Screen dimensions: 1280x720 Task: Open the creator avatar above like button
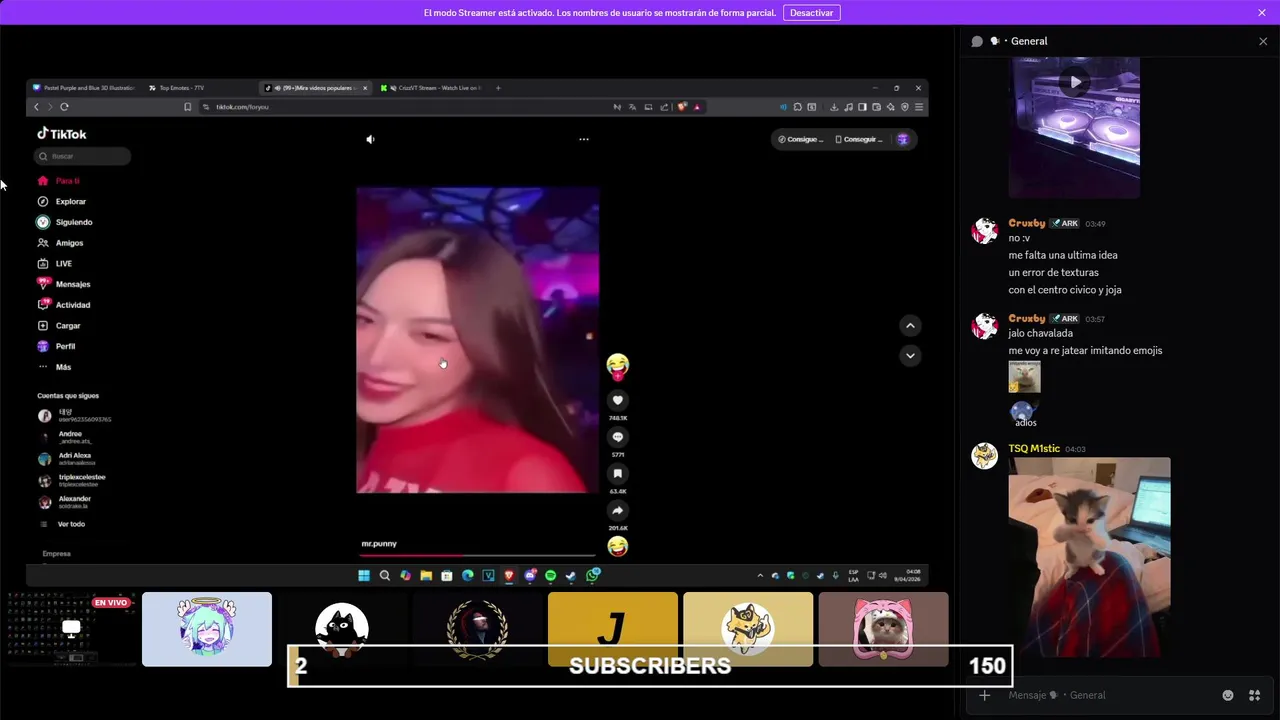[618, 366]
